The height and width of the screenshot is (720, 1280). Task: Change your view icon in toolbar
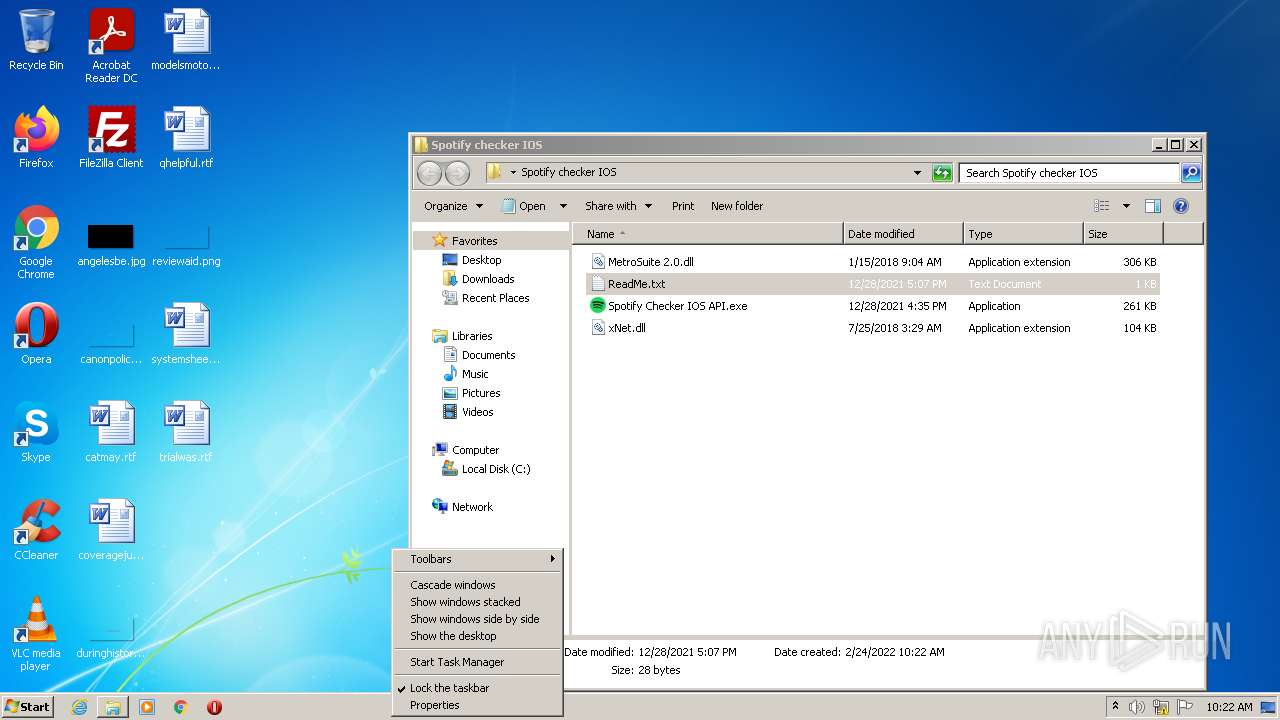click(x=1102, y=206)
